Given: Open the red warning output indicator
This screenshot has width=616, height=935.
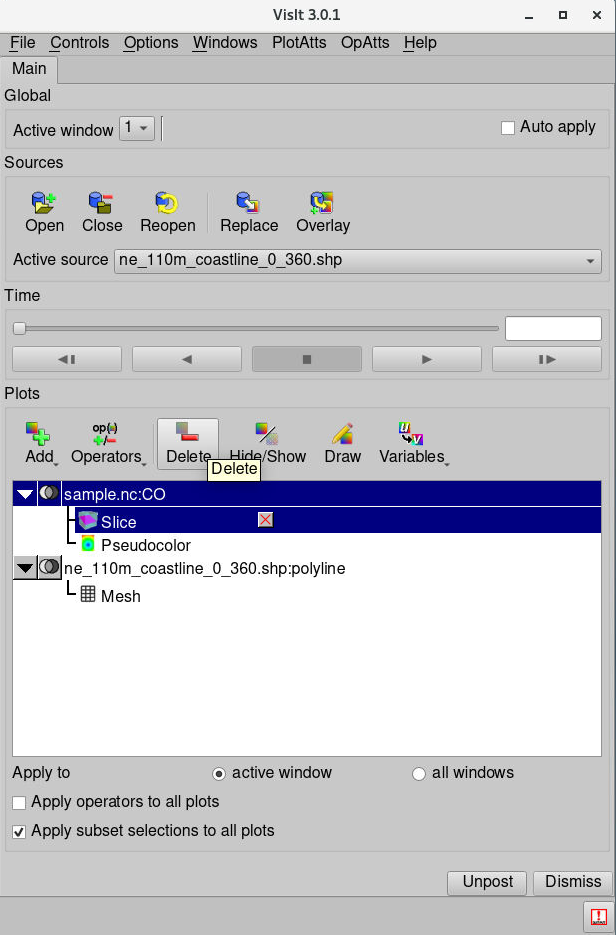Looking at the screenshot, I should click(598, 916).
